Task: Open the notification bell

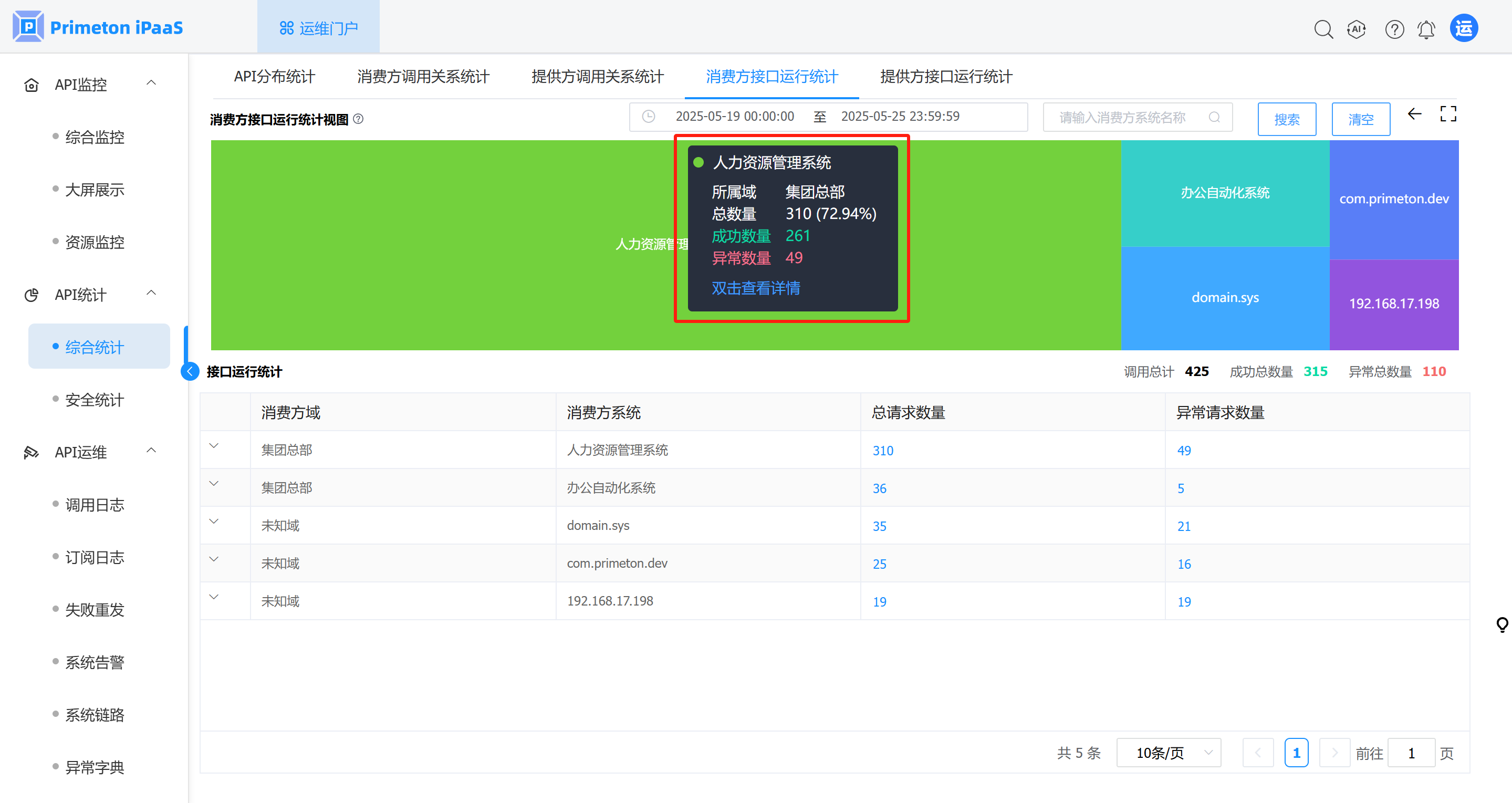Action: pyautogui.click(x=1426, y=29)
